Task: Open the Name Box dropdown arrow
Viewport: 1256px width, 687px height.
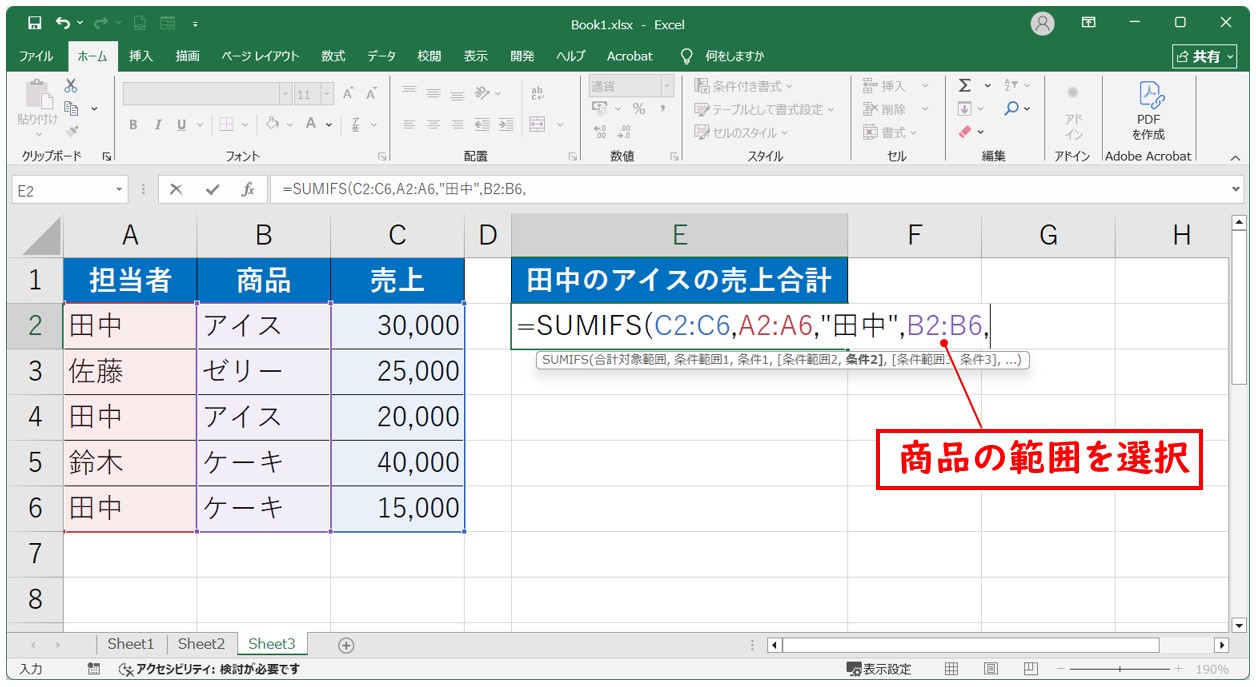Action: pyautogui.click(x=120, y=189)
